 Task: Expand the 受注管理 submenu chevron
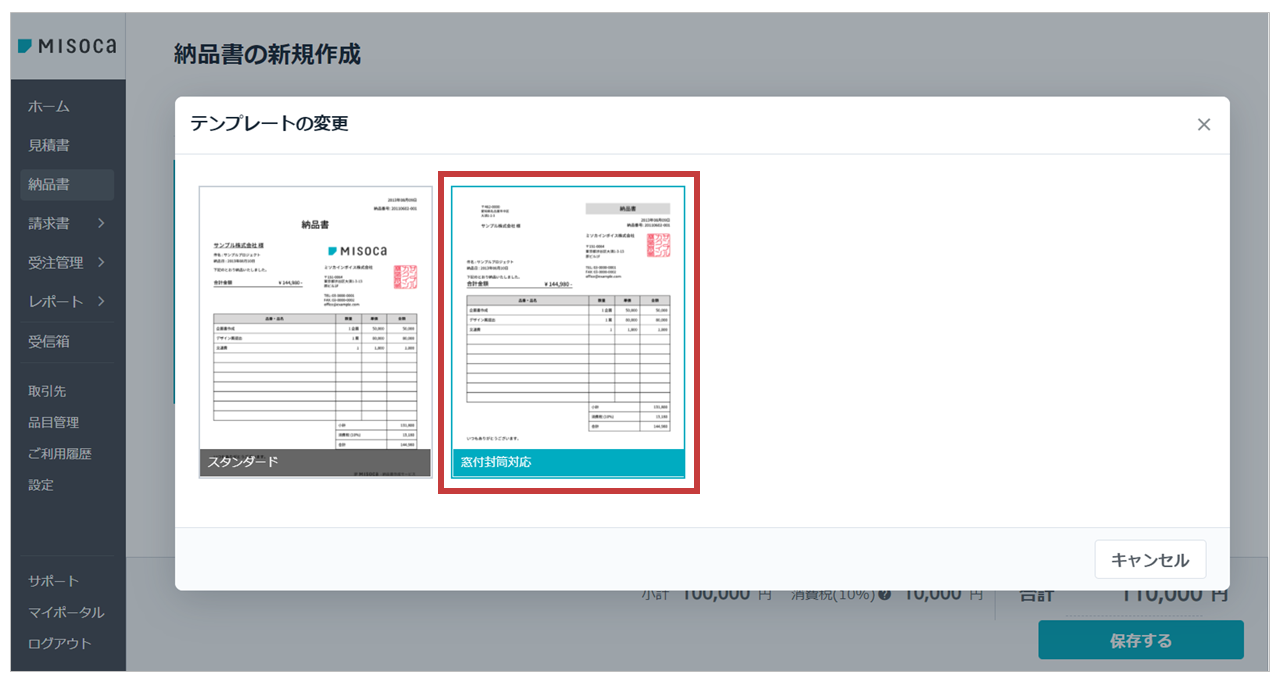click(x=101, y=263)
